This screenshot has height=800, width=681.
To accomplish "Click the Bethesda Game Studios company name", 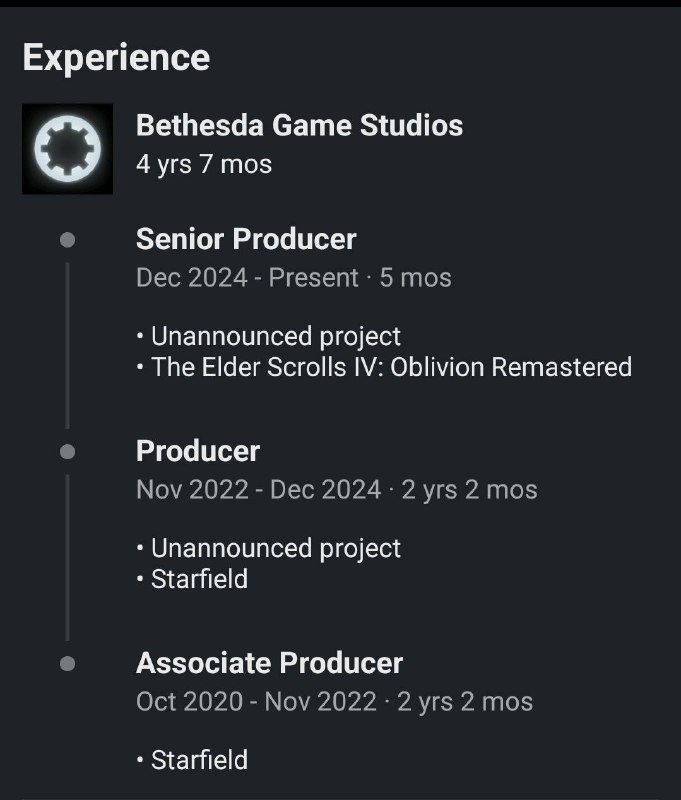I will point(299,126).
